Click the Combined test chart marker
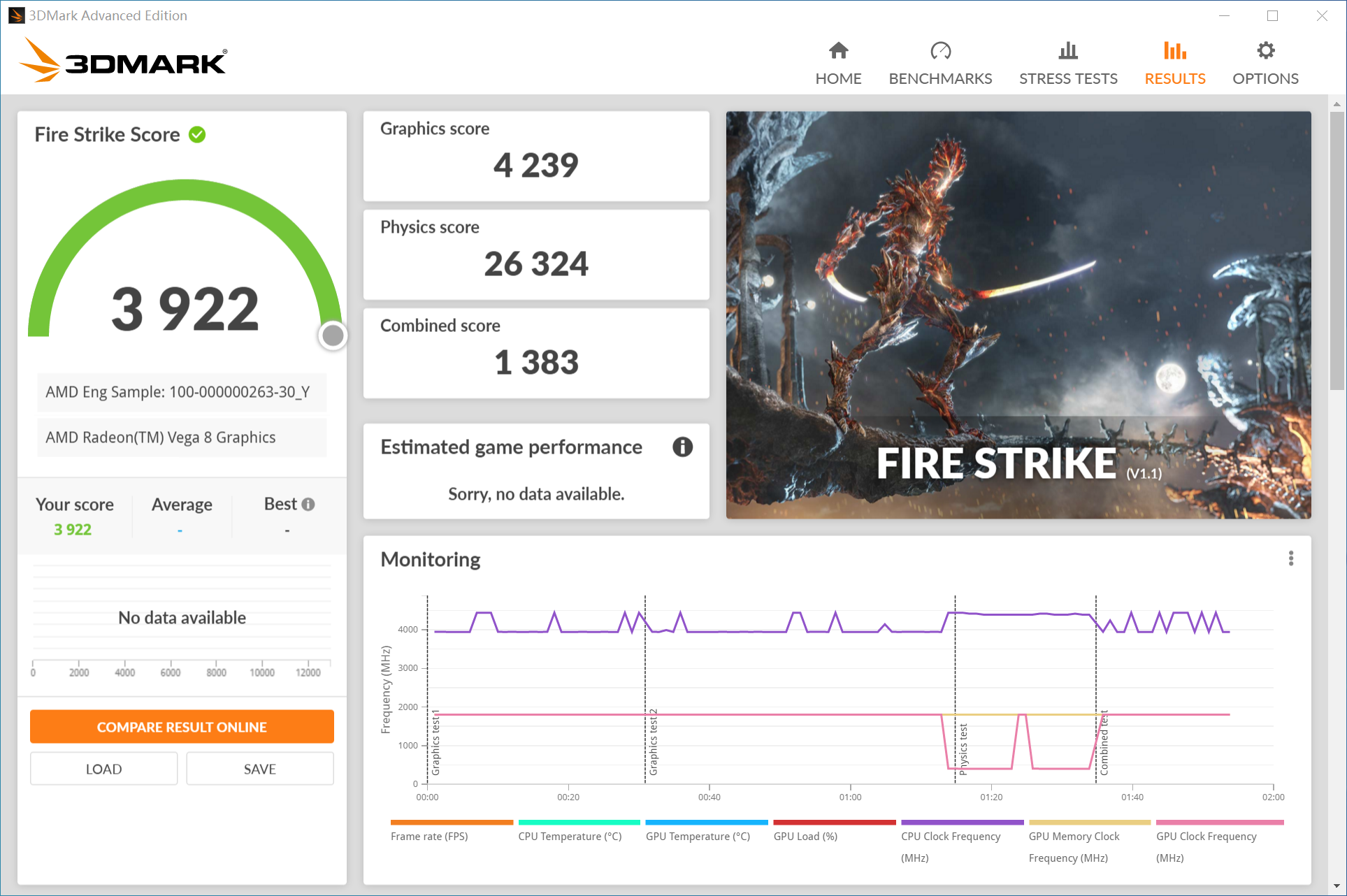Viewport: 1347px width, 896px height. point(1104,744)
